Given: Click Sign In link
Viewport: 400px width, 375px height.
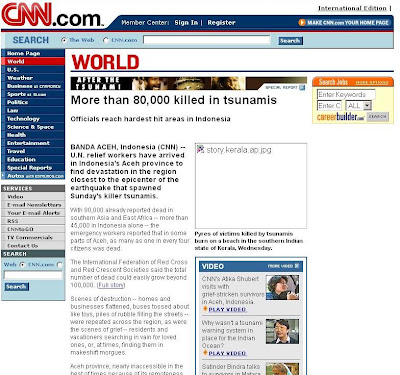Looking at the screenshot, I should [186, 23].
